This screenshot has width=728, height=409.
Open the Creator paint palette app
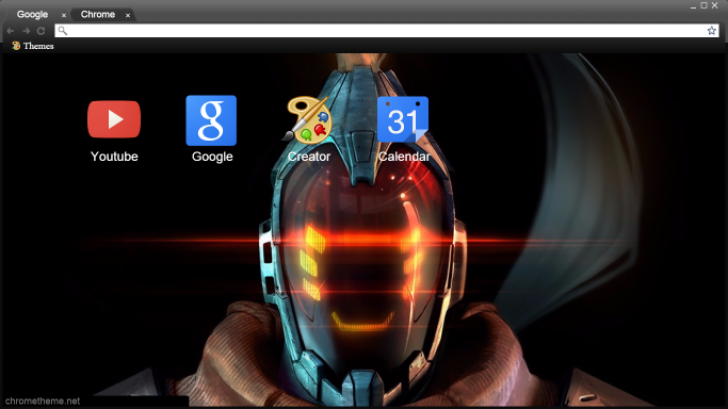[307, 119]
